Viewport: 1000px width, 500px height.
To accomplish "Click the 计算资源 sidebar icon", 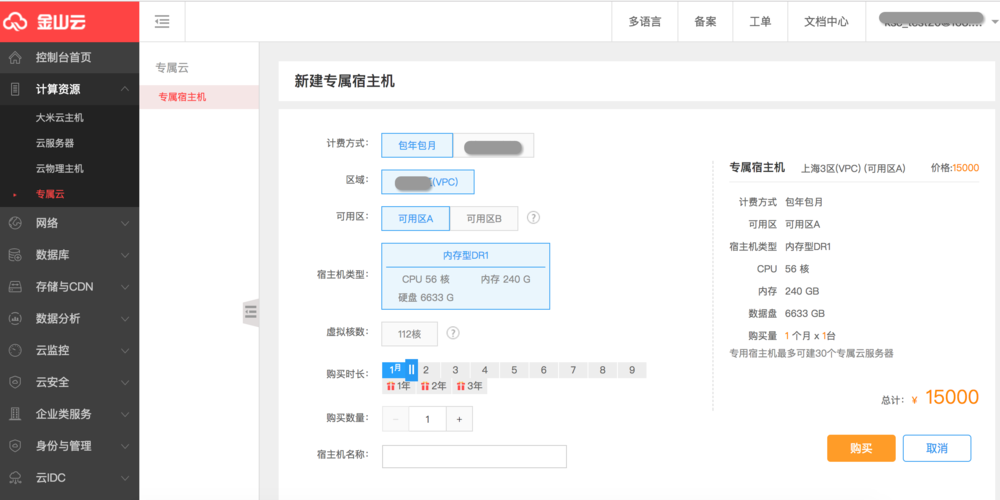I will tap(15, 90).
